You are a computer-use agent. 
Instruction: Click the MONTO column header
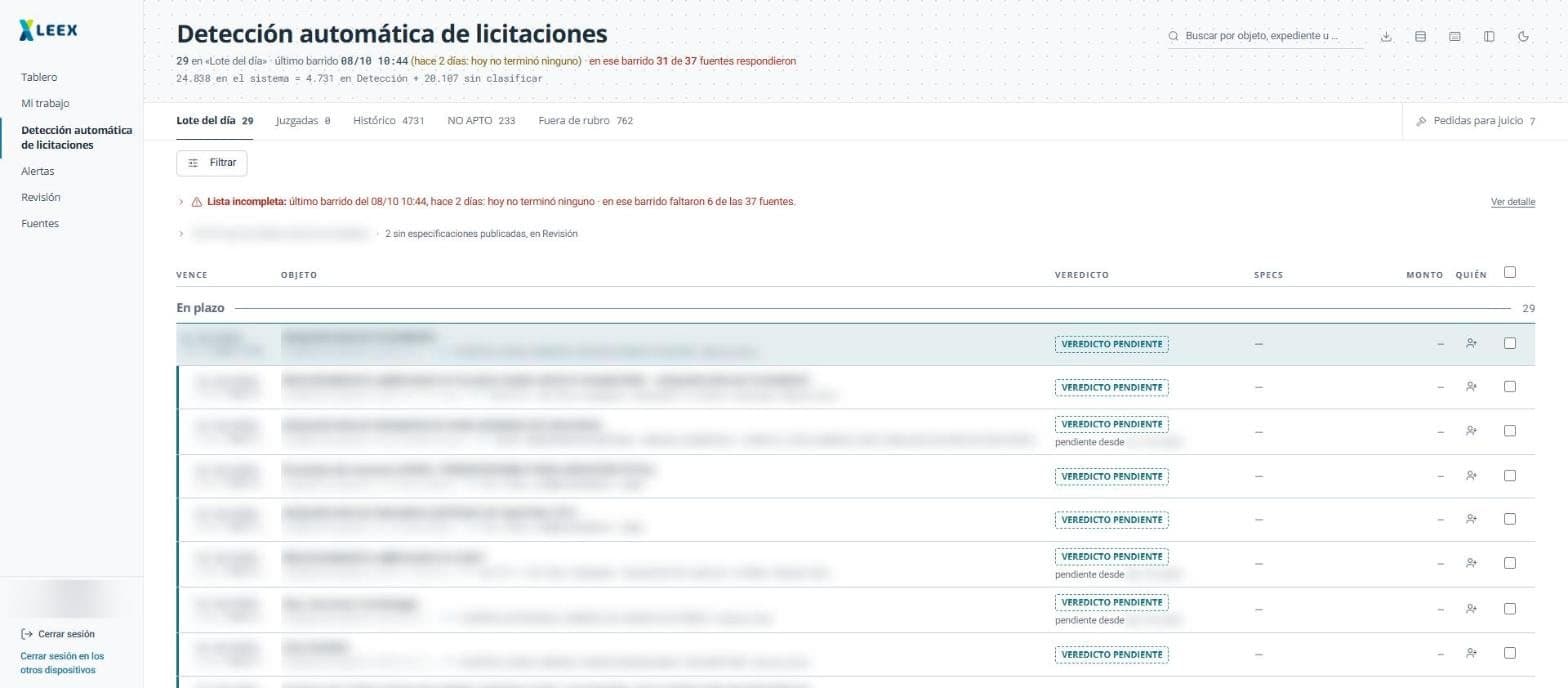coord(1425,275)
